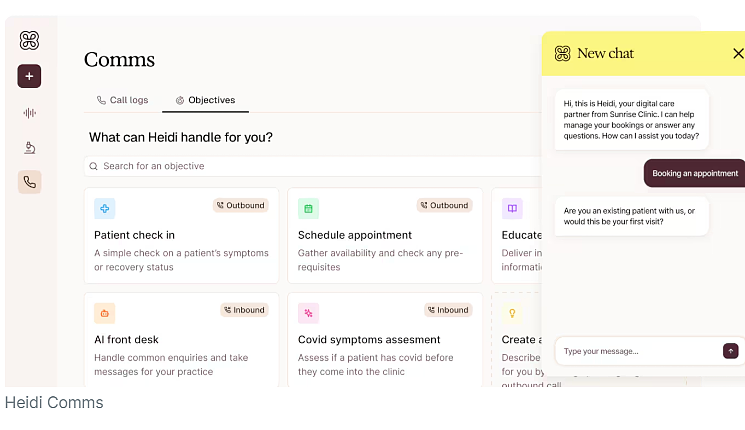Click the Educate card book icon

[512, 209]
